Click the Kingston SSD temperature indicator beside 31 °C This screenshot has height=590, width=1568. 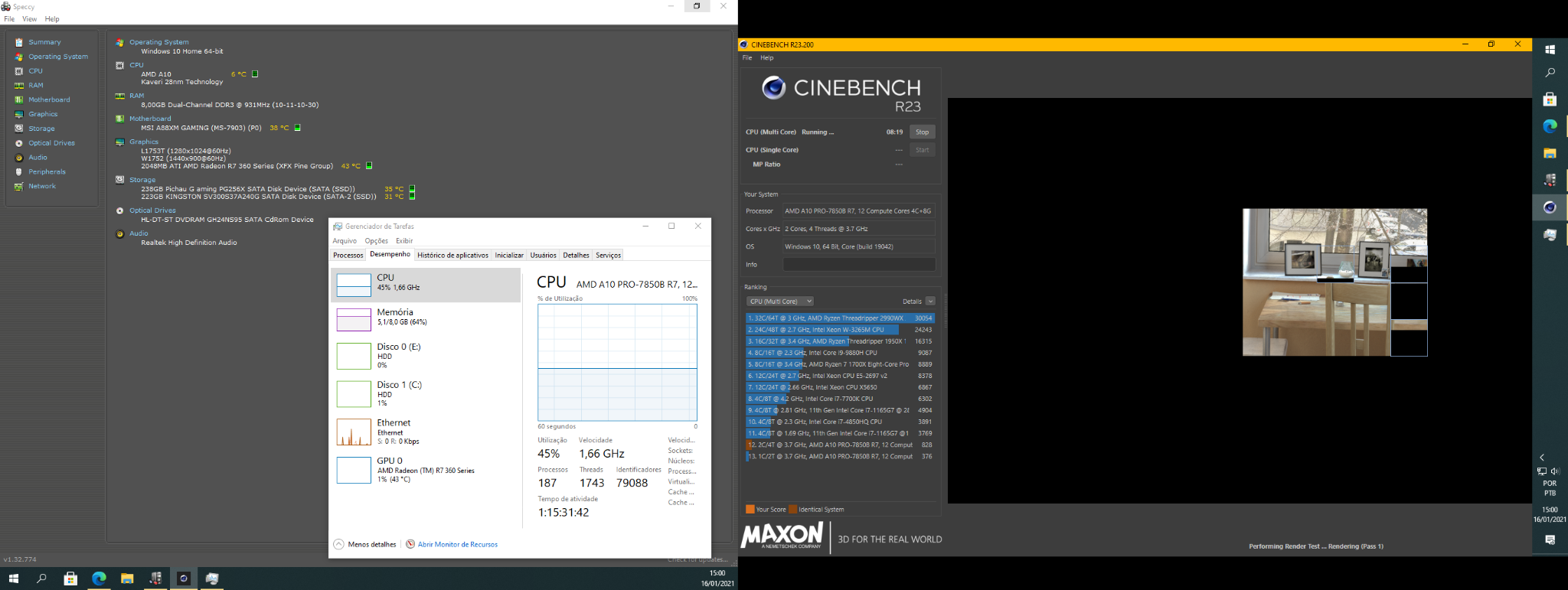click(412, 196)
